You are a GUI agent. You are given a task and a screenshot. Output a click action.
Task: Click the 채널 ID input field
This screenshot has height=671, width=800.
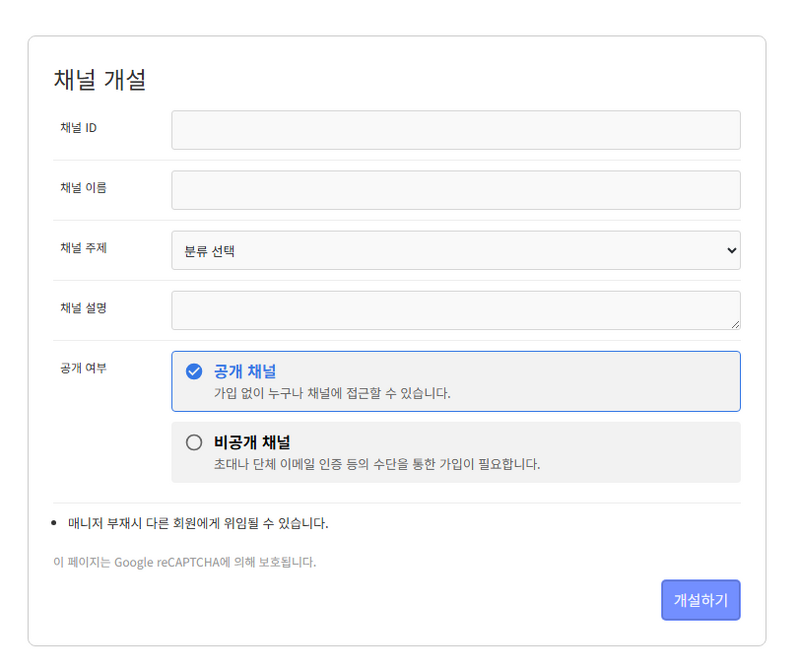(455, 130)
